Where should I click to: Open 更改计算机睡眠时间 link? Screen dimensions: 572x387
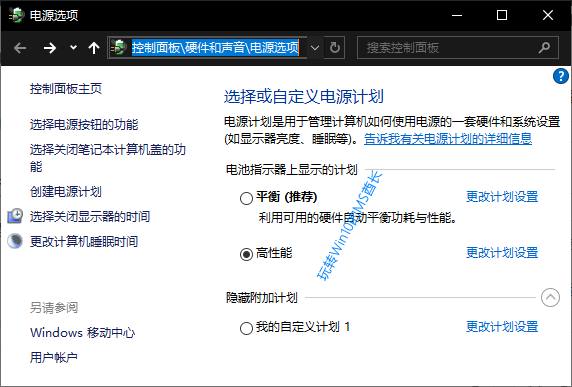[84, 241]
